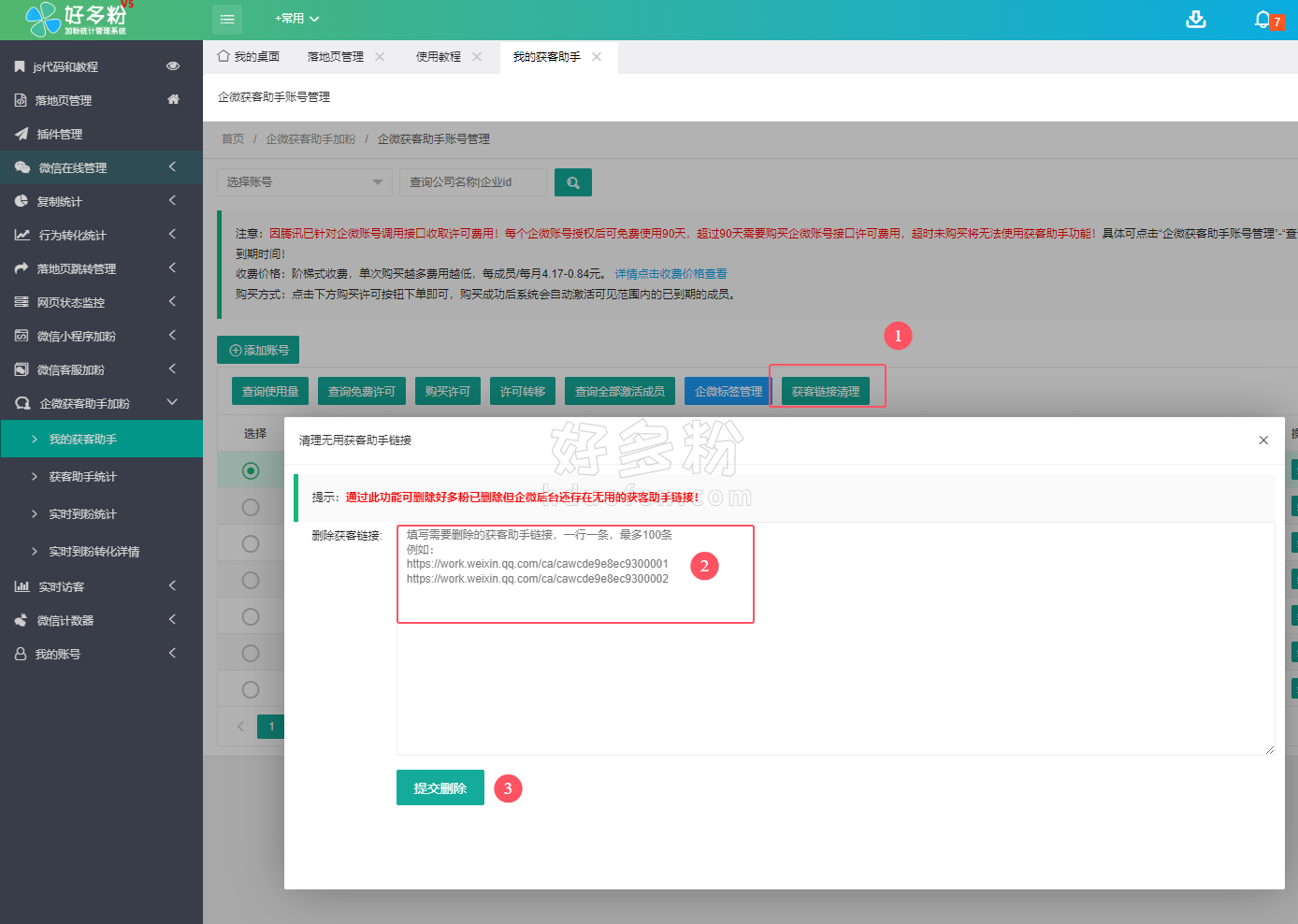1298x924 pixels.
Task: Click the 查询免费许可 button
Action: point(362,391)
